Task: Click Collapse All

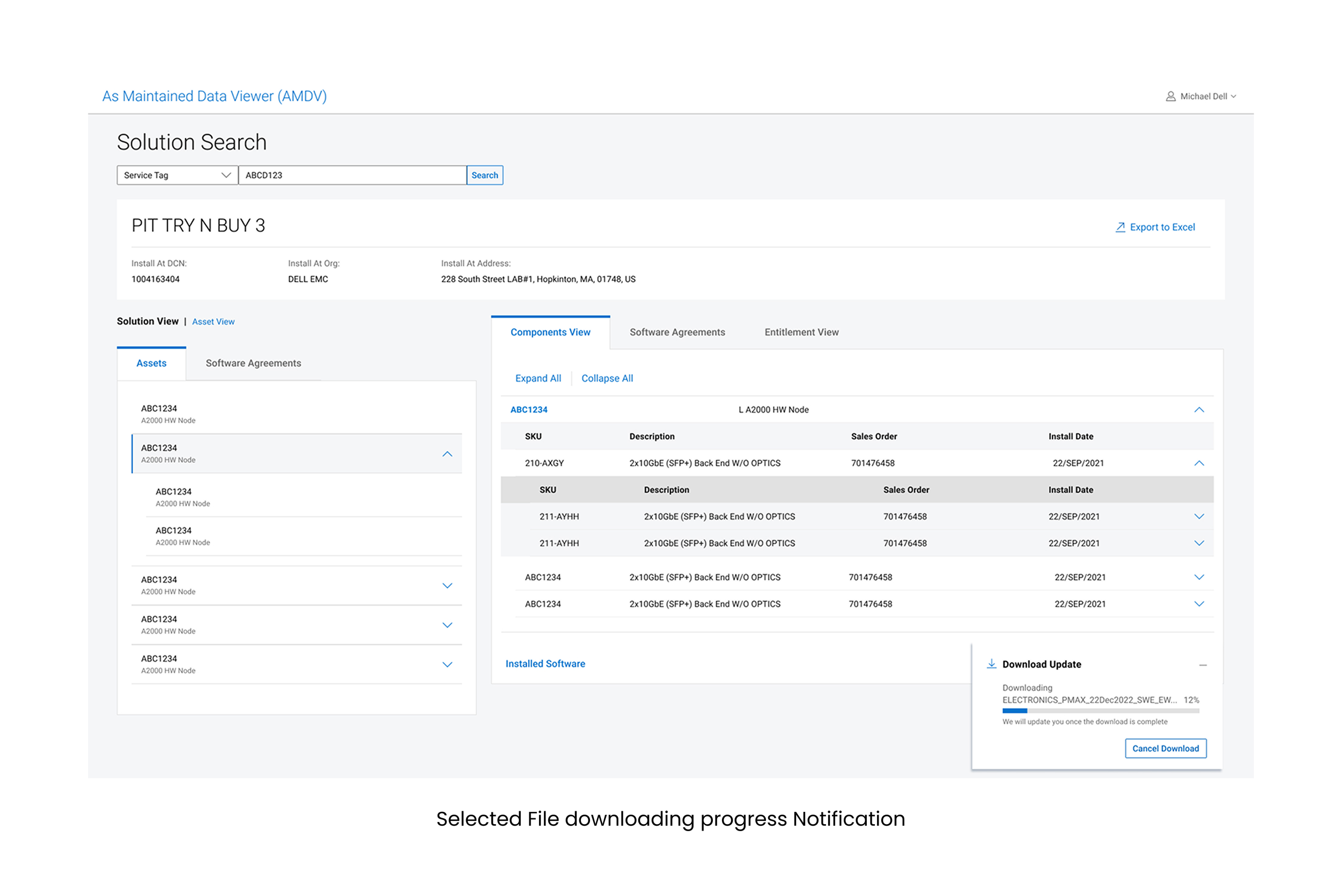Action: [607, 378]
